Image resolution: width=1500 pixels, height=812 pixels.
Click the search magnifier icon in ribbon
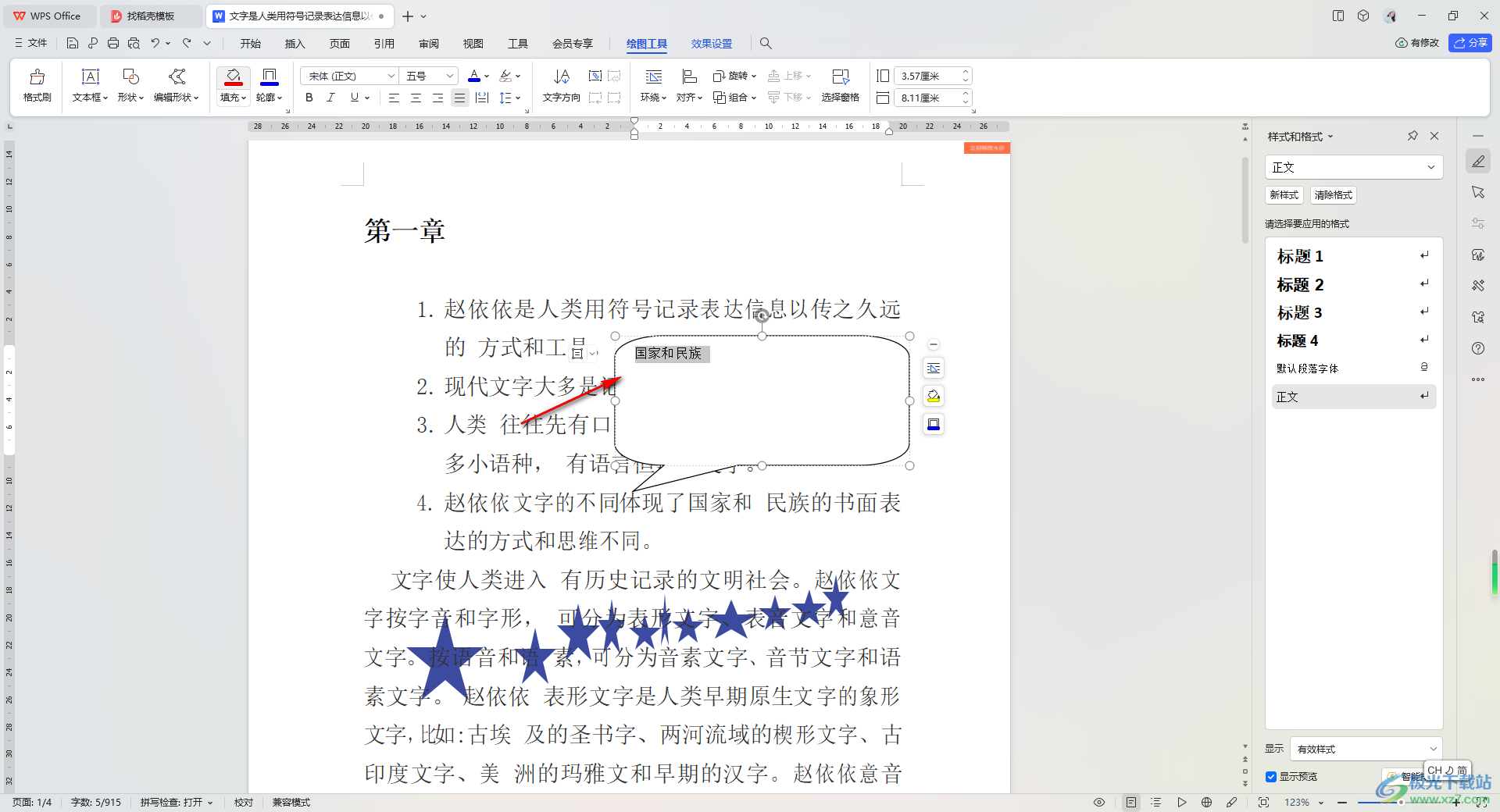[766, 43]
